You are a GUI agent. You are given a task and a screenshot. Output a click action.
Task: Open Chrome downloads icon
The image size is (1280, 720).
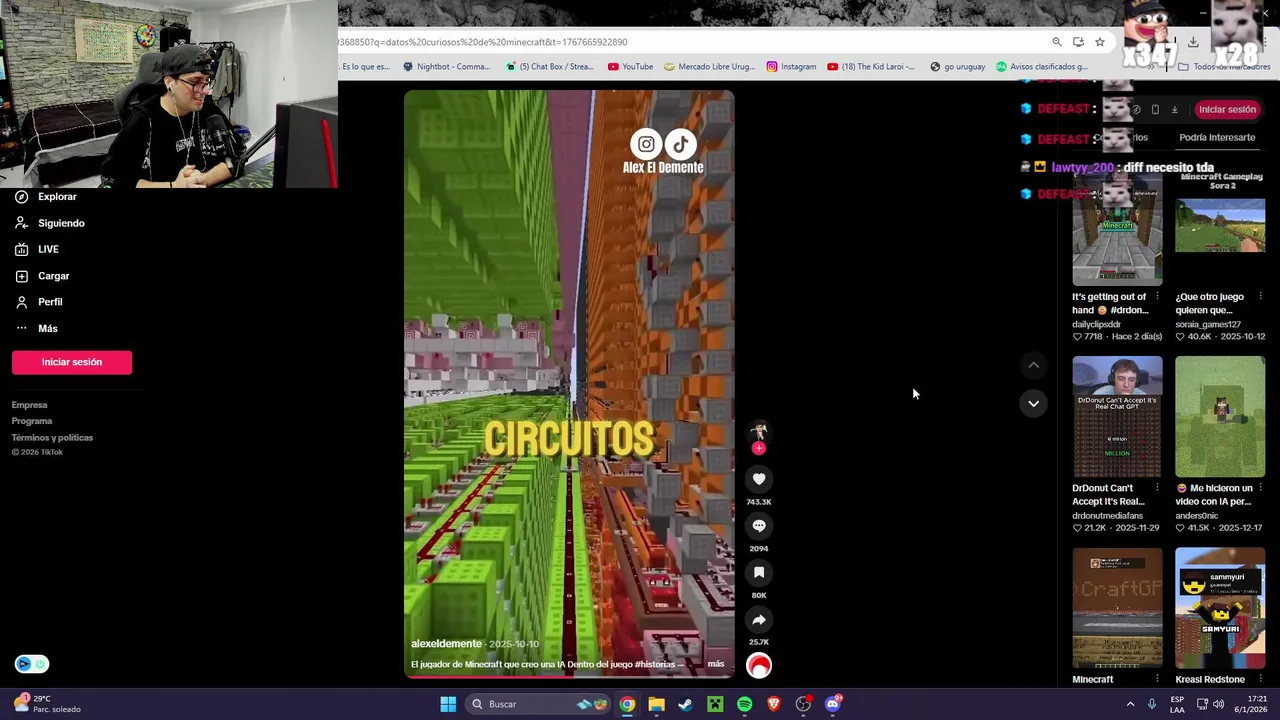pos(1193,42)
